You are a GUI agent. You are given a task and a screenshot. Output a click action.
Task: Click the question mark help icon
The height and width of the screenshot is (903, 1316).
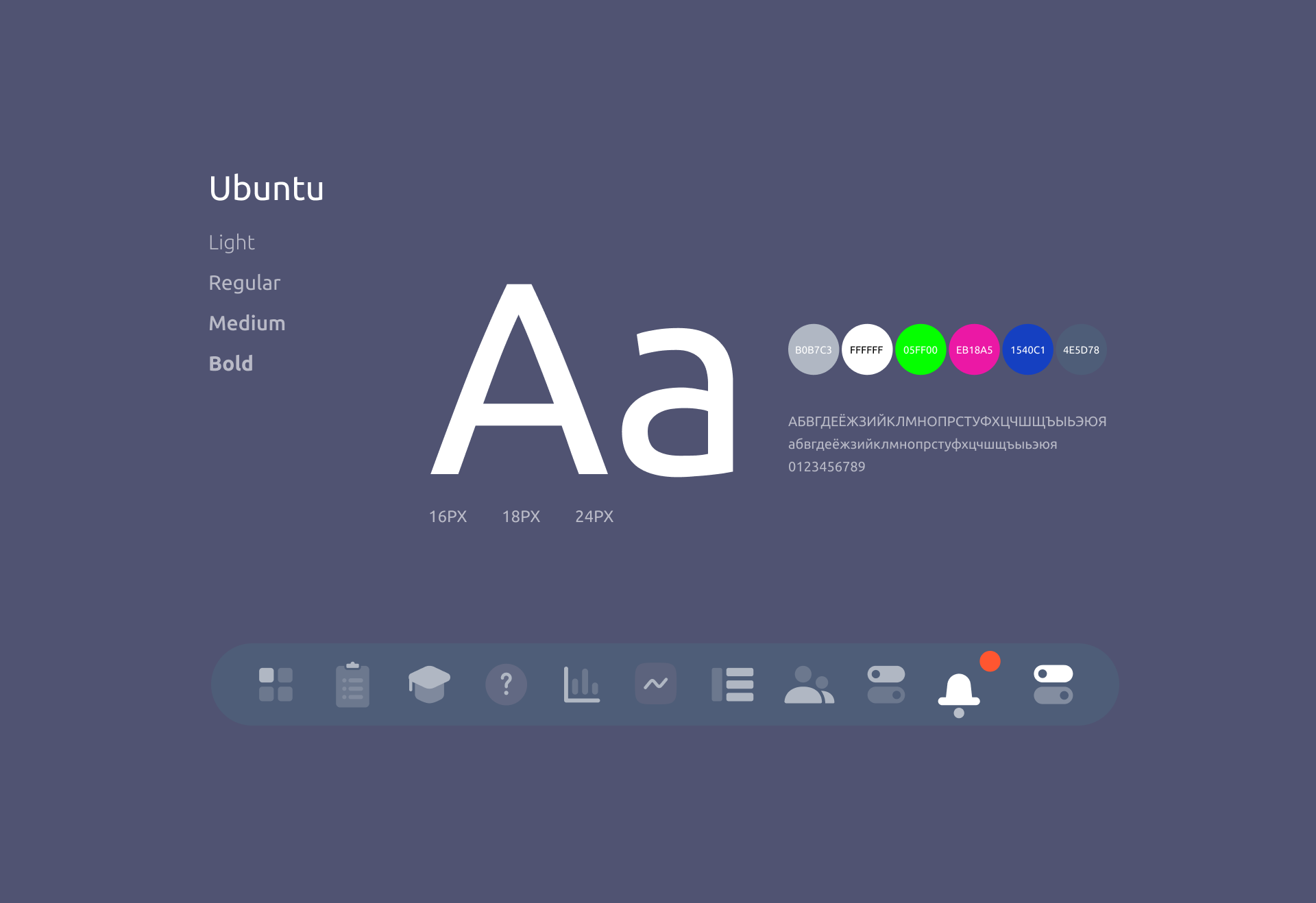pos(506,684)
